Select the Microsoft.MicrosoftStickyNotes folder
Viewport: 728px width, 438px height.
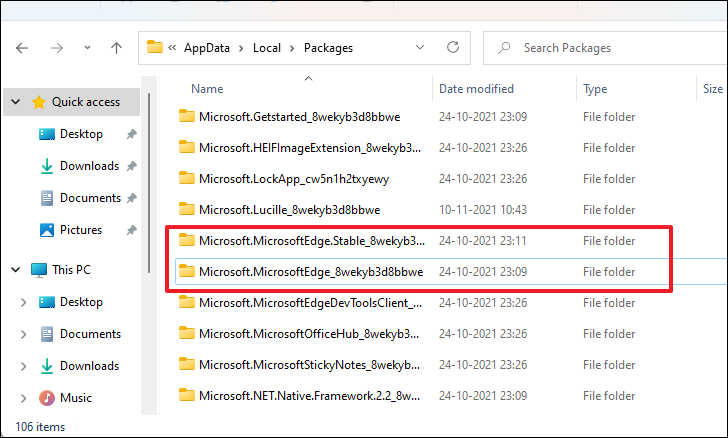coord(309,365)
